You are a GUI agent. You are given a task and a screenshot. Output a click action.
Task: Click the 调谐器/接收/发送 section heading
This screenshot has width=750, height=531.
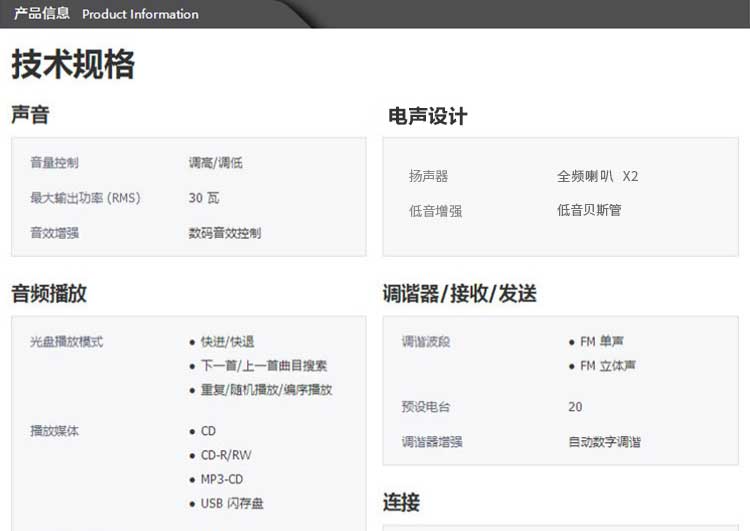coord(459,293)
